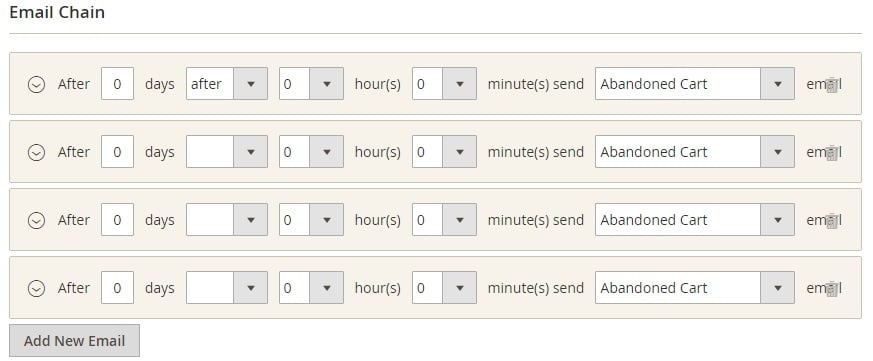Delete the first email row via trash icon
Image resolution: width=873 pixels, height=361 pixels.
[832, 85]
